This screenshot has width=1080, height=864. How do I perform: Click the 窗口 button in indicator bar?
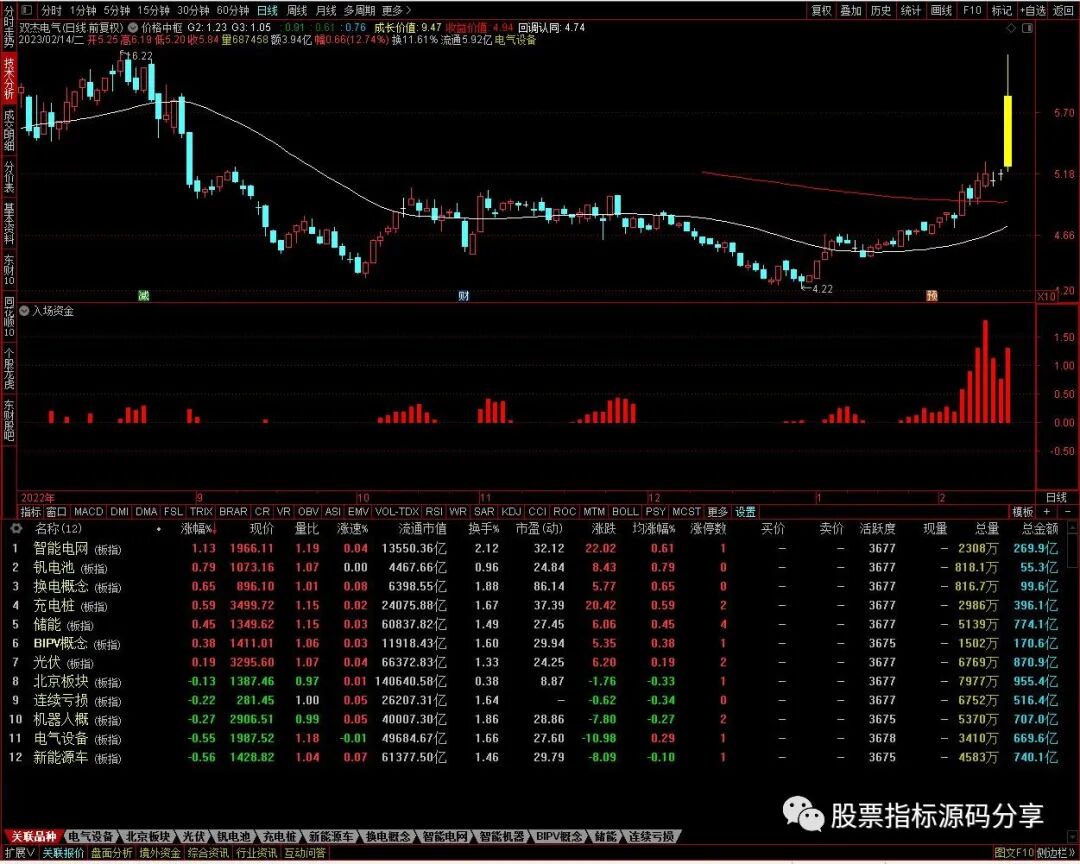click(x=56, y=512)
